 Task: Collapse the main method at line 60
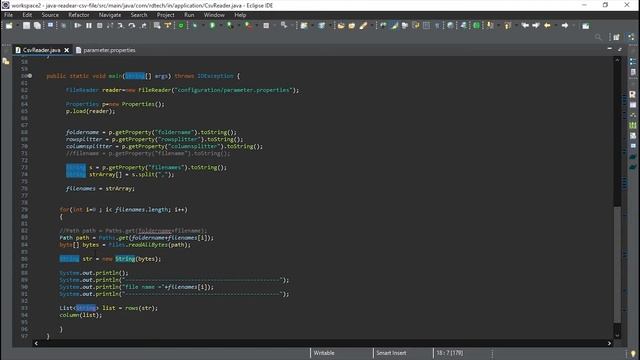(x=30, y=76)
